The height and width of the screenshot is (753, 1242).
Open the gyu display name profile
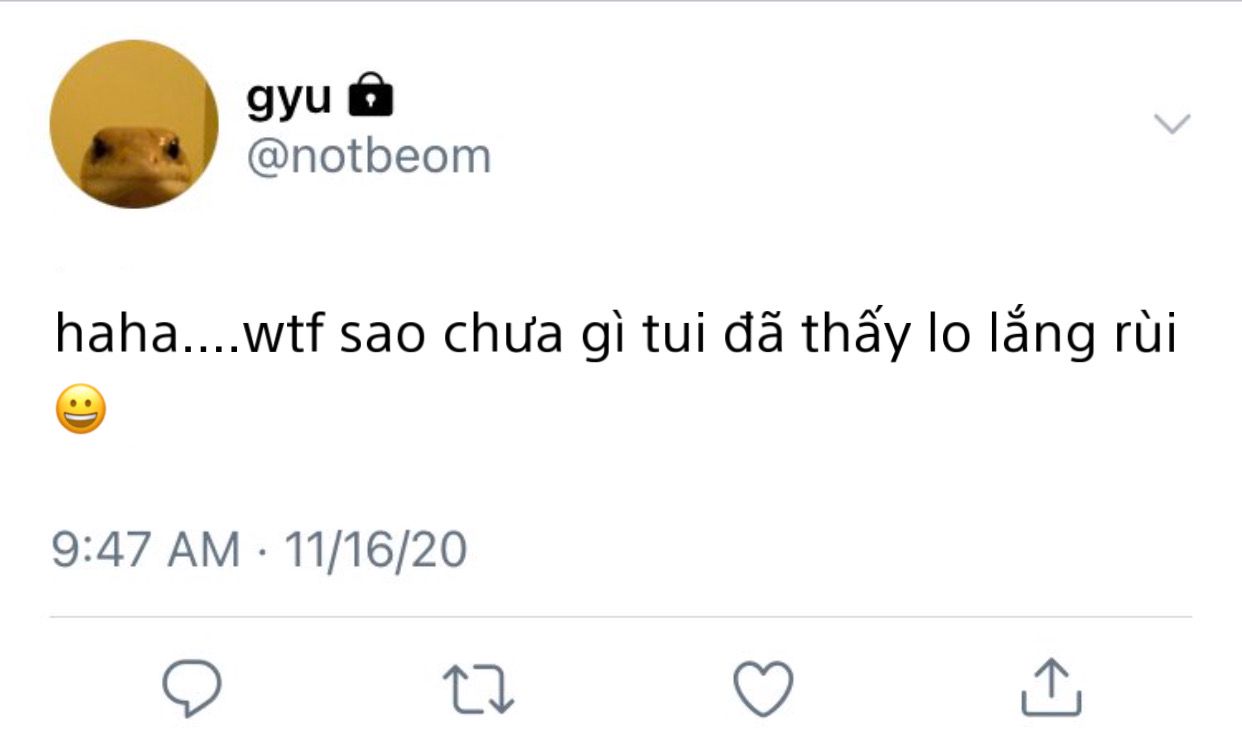tap(289, 98)
